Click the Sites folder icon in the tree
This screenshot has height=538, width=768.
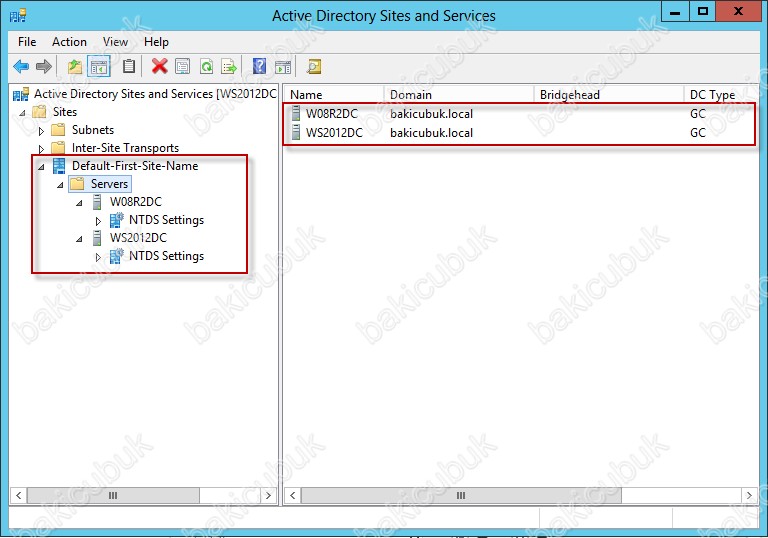pyautogui.click(x=39, y=112)
